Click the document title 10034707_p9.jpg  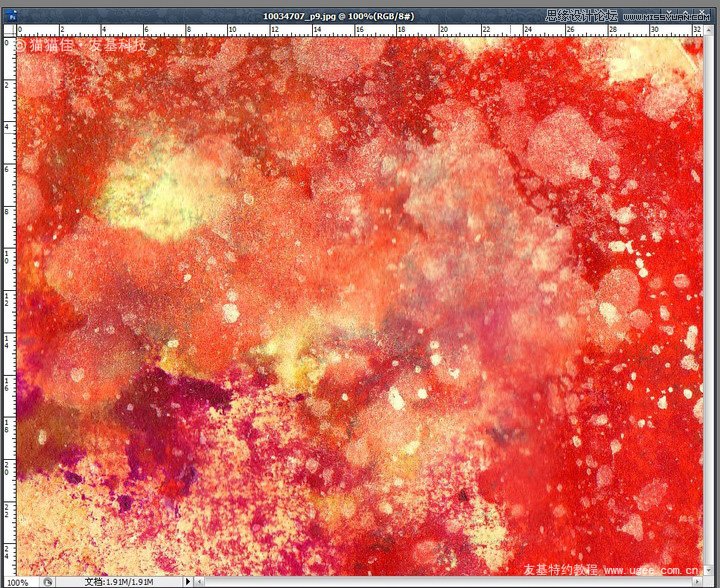pos(299,16)
